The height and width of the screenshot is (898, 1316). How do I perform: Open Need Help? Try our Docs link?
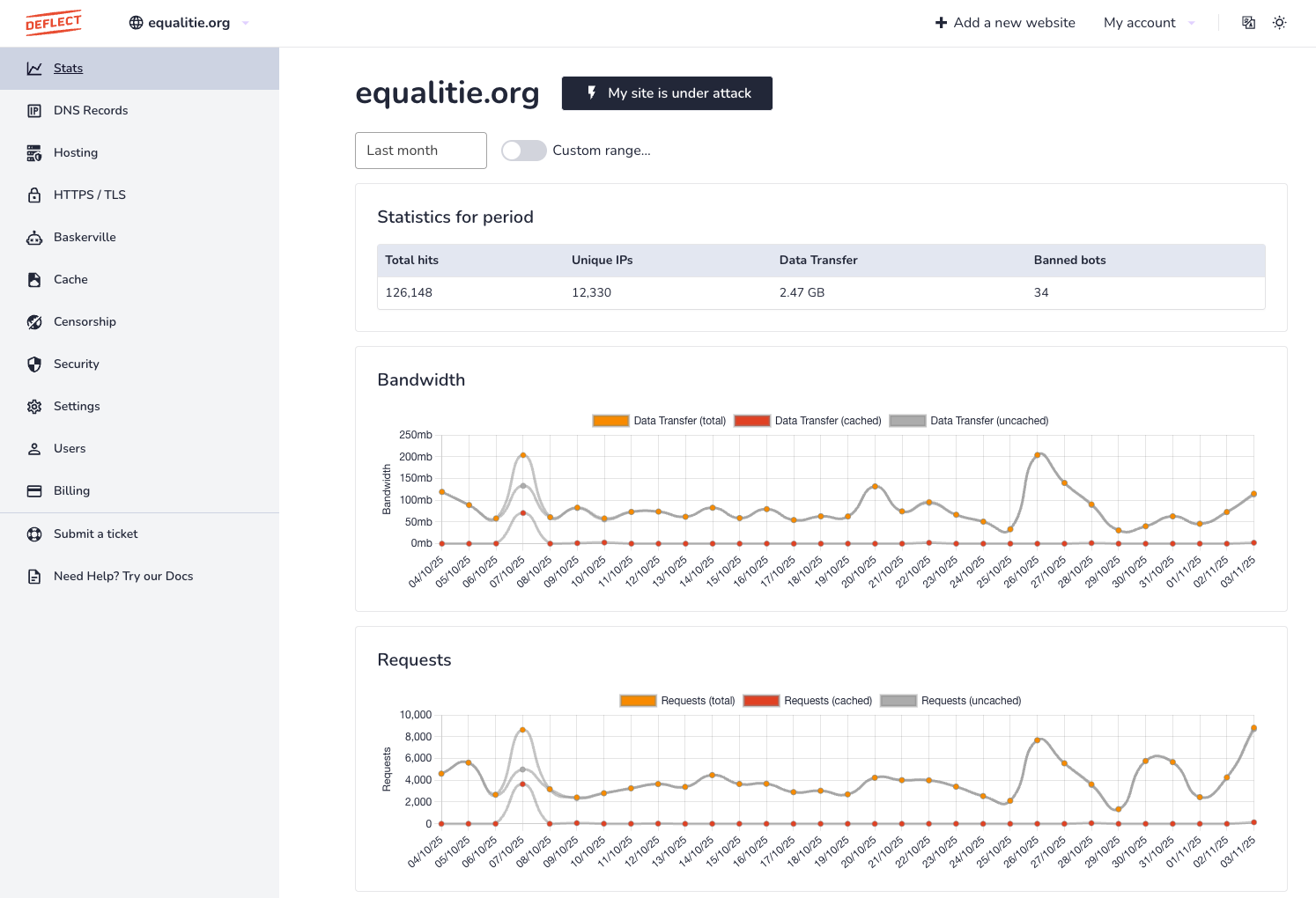pos(123,577)
